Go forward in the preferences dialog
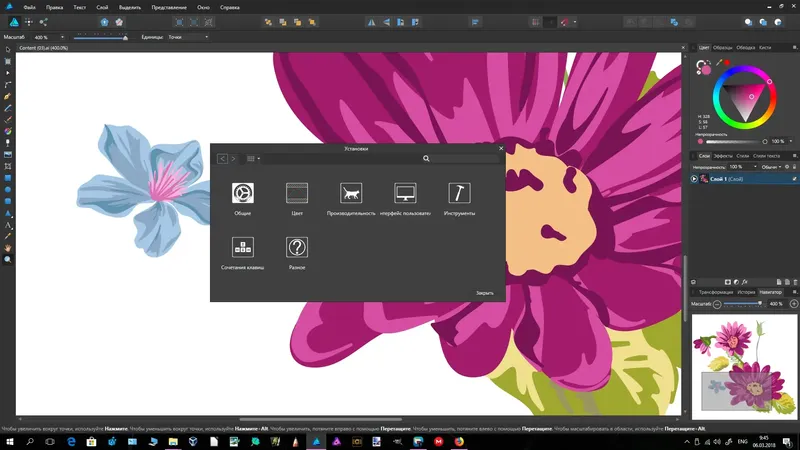This screenshot has width=800, height=450. [x=233, y=159]
